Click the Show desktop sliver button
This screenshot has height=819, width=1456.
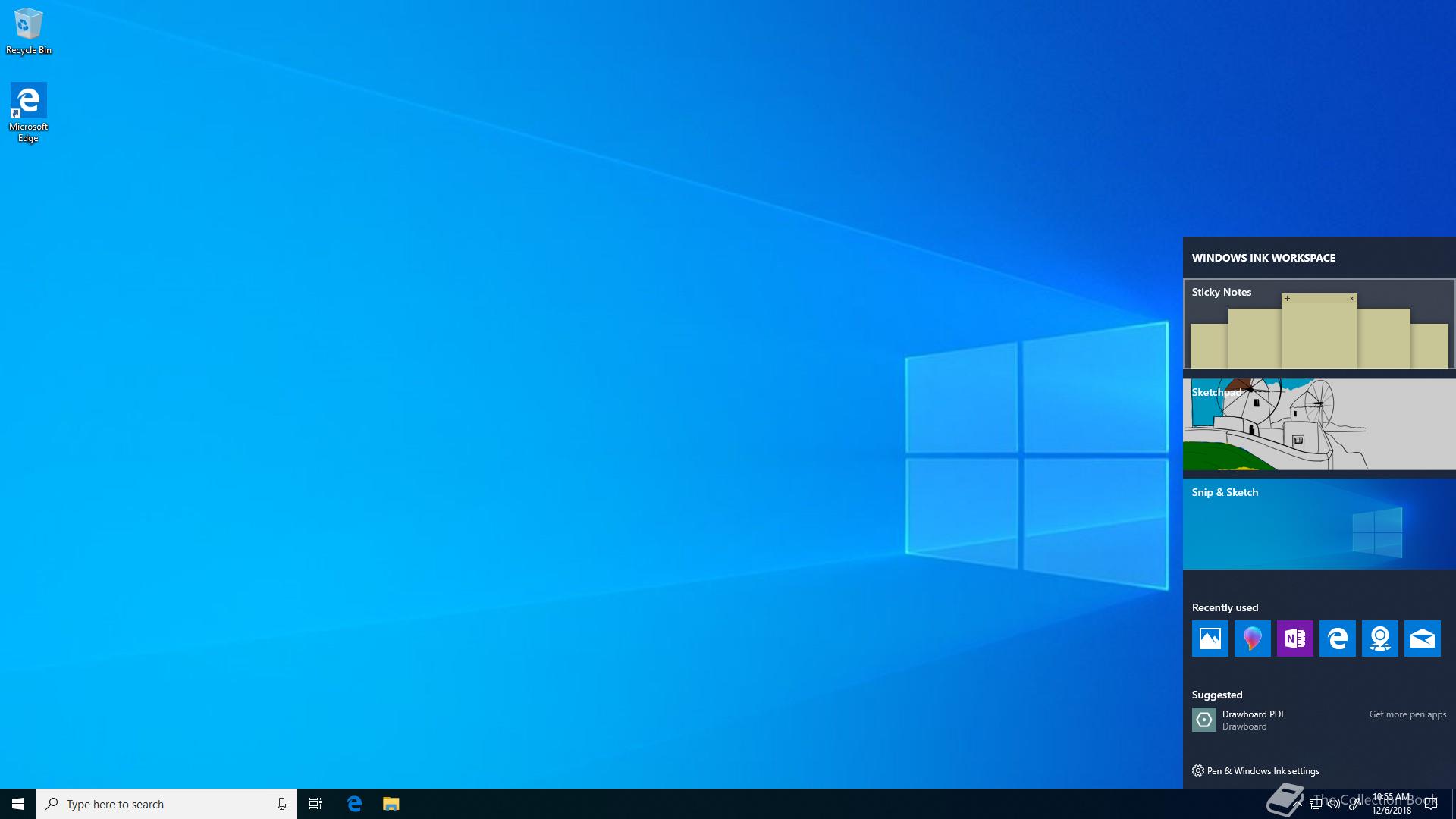coord(1453,804)
